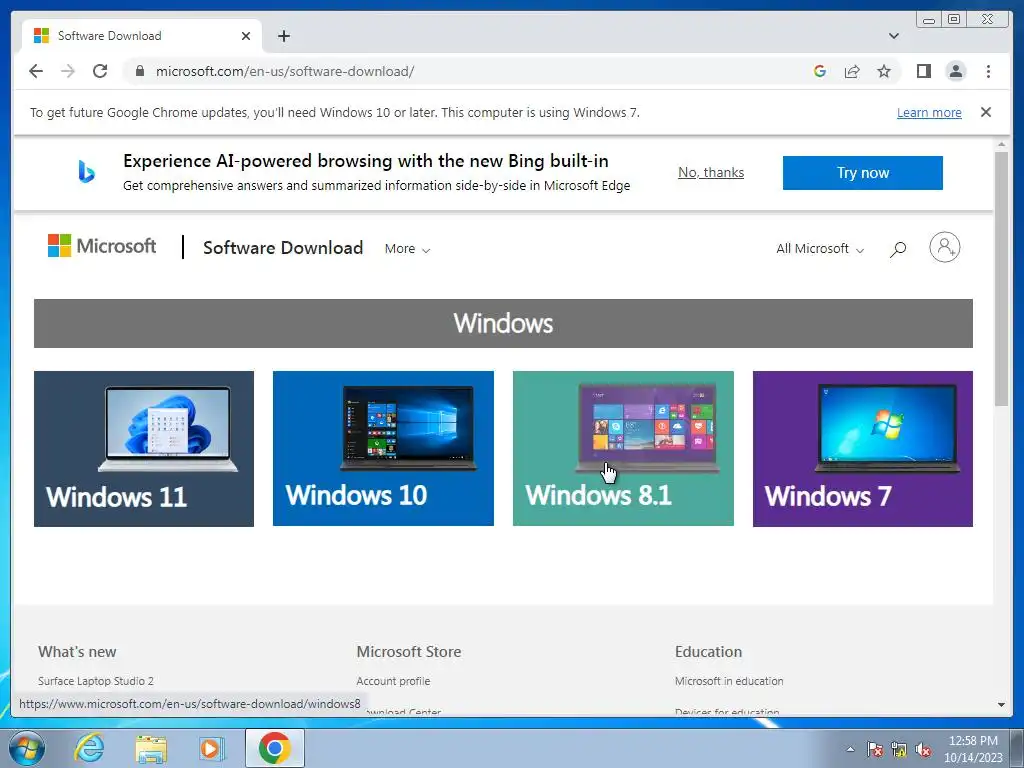The image size is (1024, 768).
Task: Open the taskbar clock and date
Action: click(973, 749)
